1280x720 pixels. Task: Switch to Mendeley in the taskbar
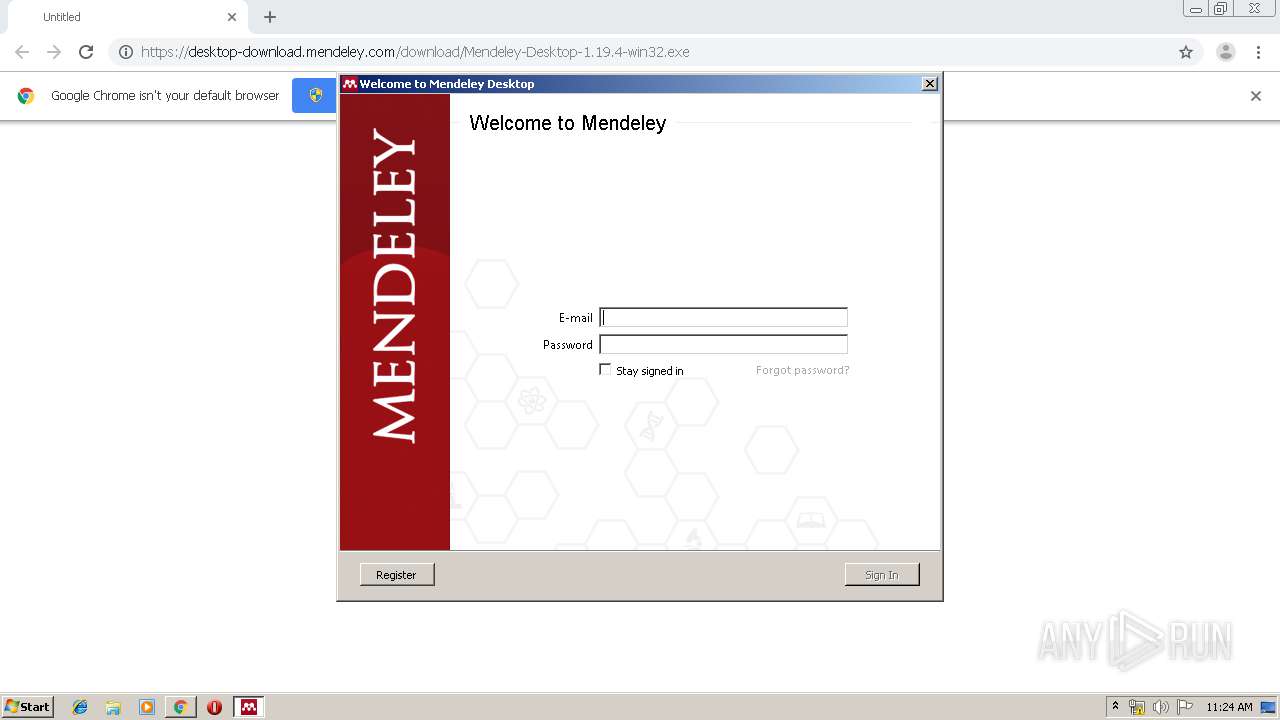(249, 707)
